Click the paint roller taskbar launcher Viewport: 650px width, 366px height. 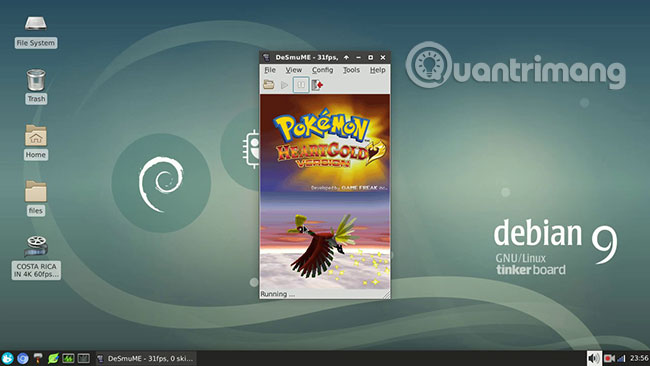[x=38, y=358]
